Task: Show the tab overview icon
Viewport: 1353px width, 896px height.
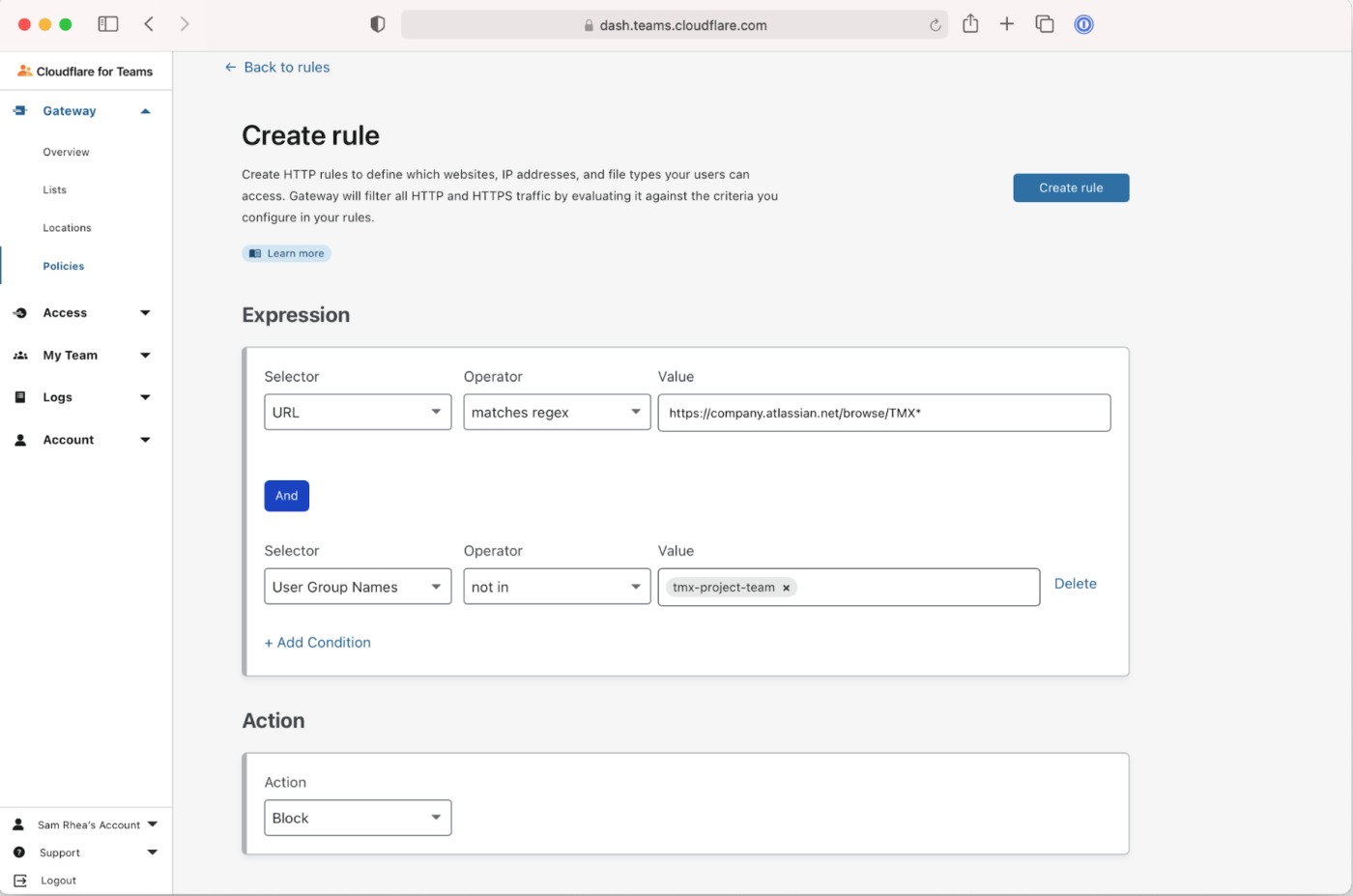Action: (1045, 24)
